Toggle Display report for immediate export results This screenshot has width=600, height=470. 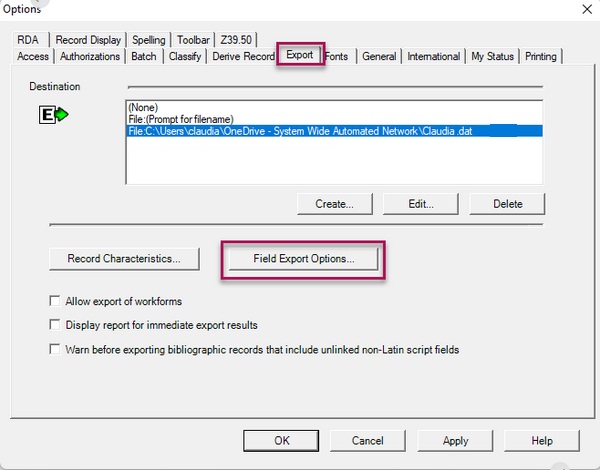[55, 325]
